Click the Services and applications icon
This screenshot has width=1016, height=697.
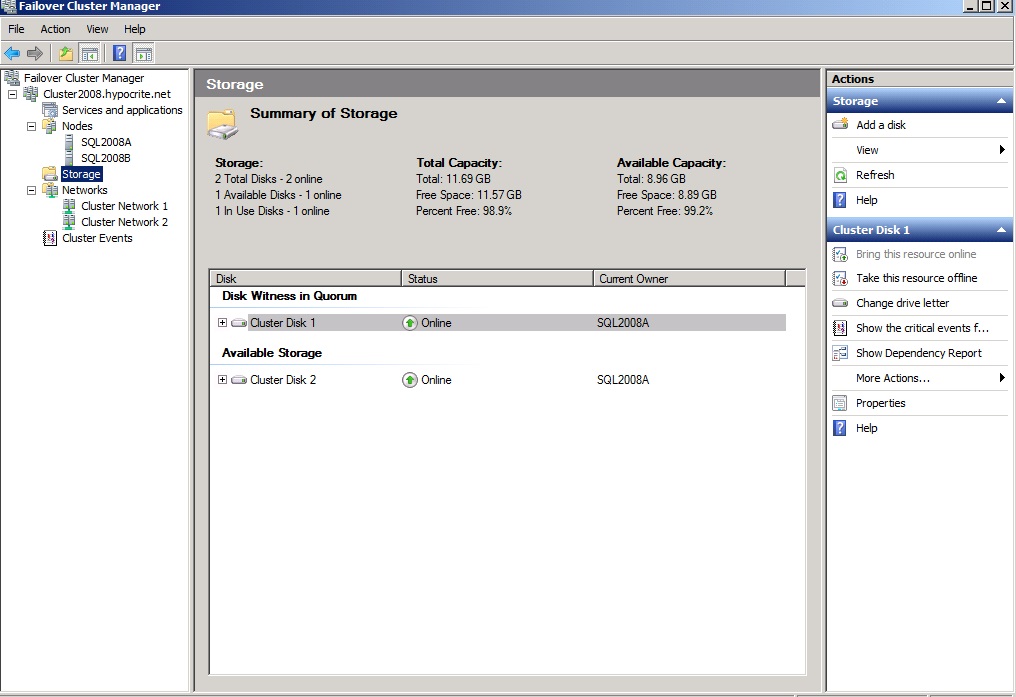point(50,110)
